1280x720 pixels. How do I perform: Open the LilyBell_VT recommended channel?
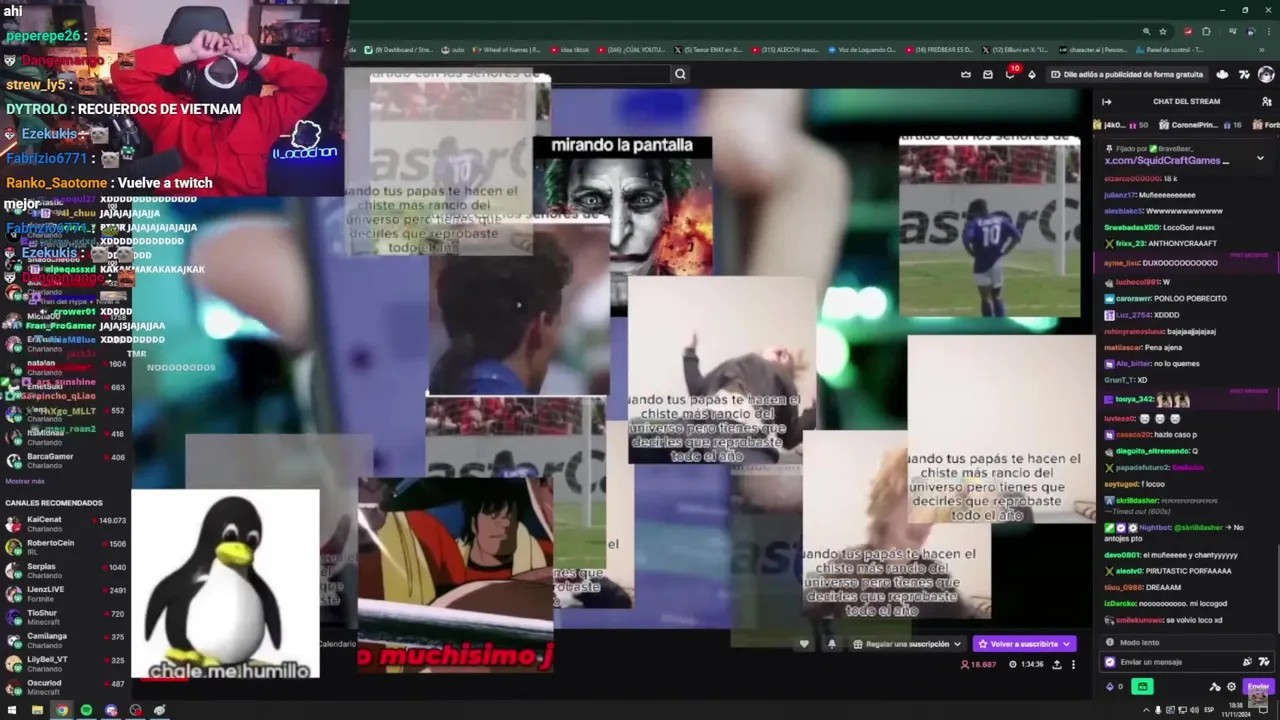pos(65,663)
